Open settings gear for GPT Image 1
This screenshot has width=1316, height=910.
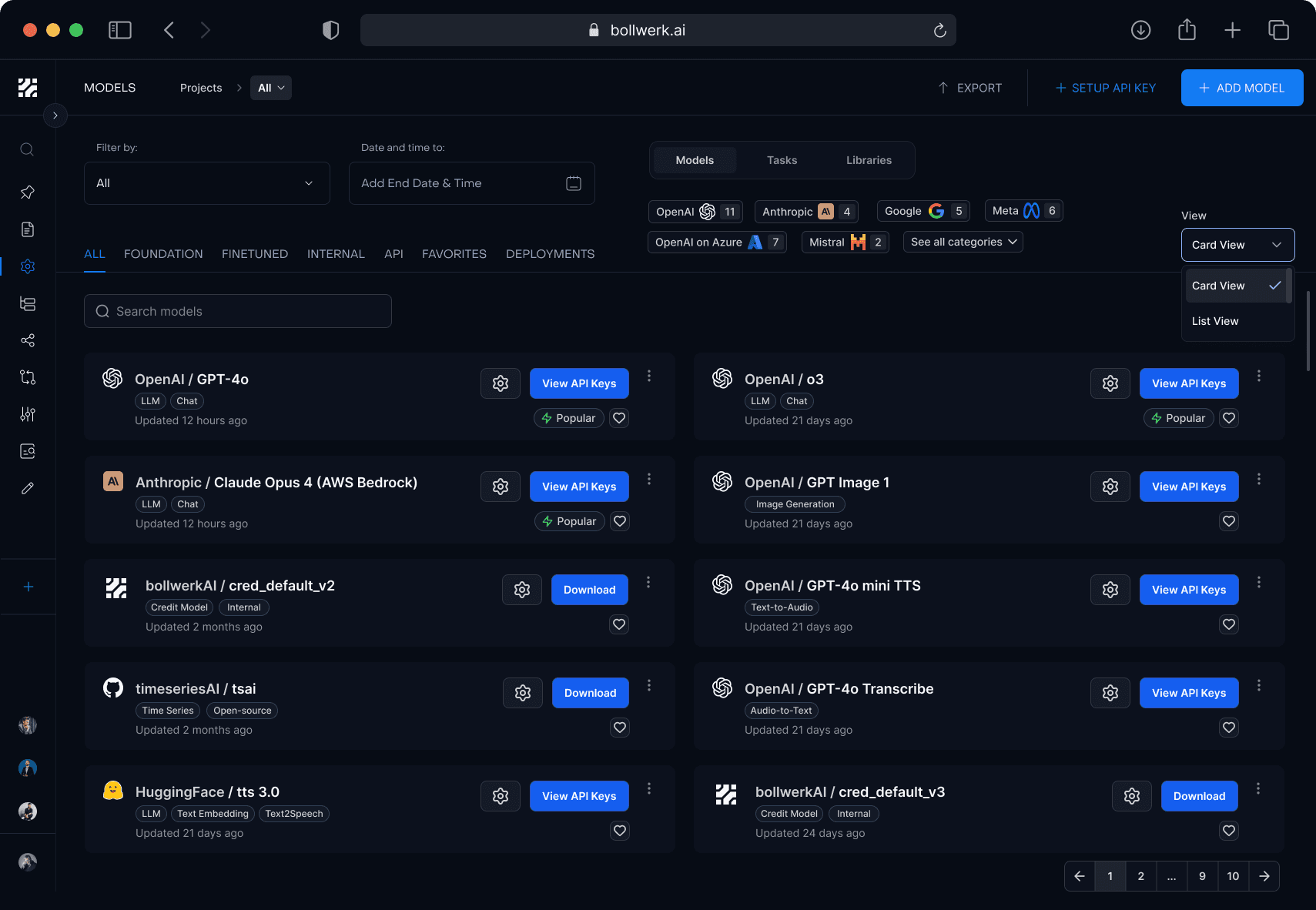(1110, 487)
